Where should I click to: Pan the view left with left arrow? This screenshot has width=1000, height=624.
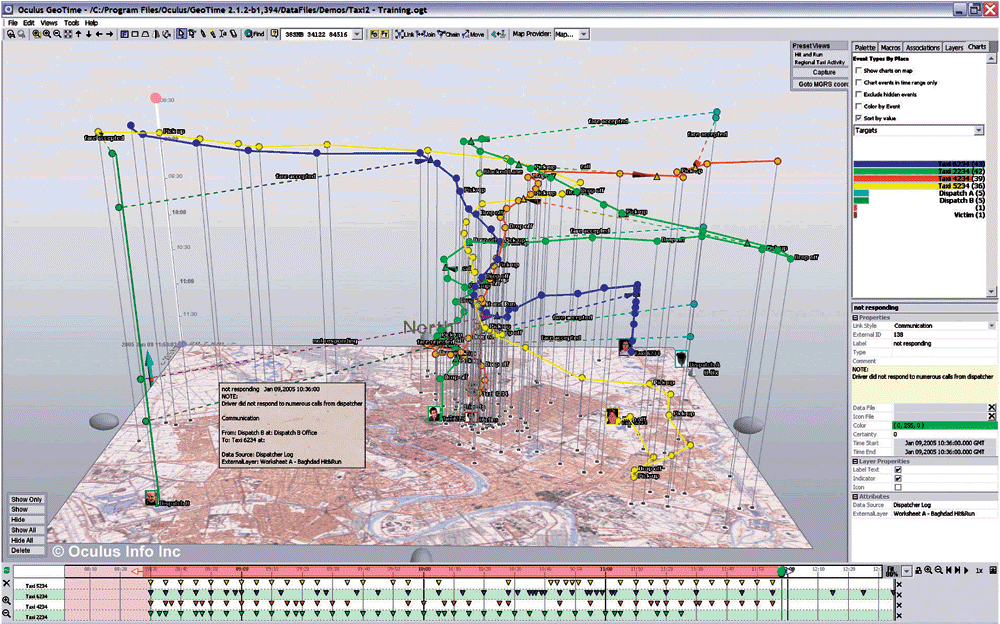point(99,34)
